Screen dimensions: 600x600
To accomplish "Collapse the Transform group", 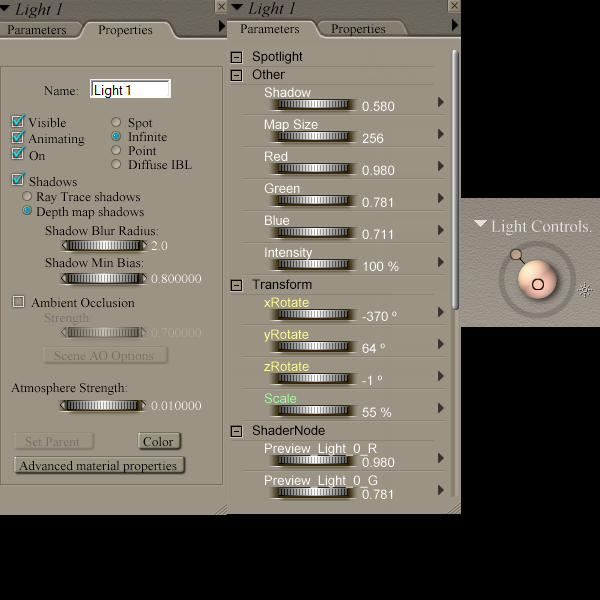I will point(236,285).
